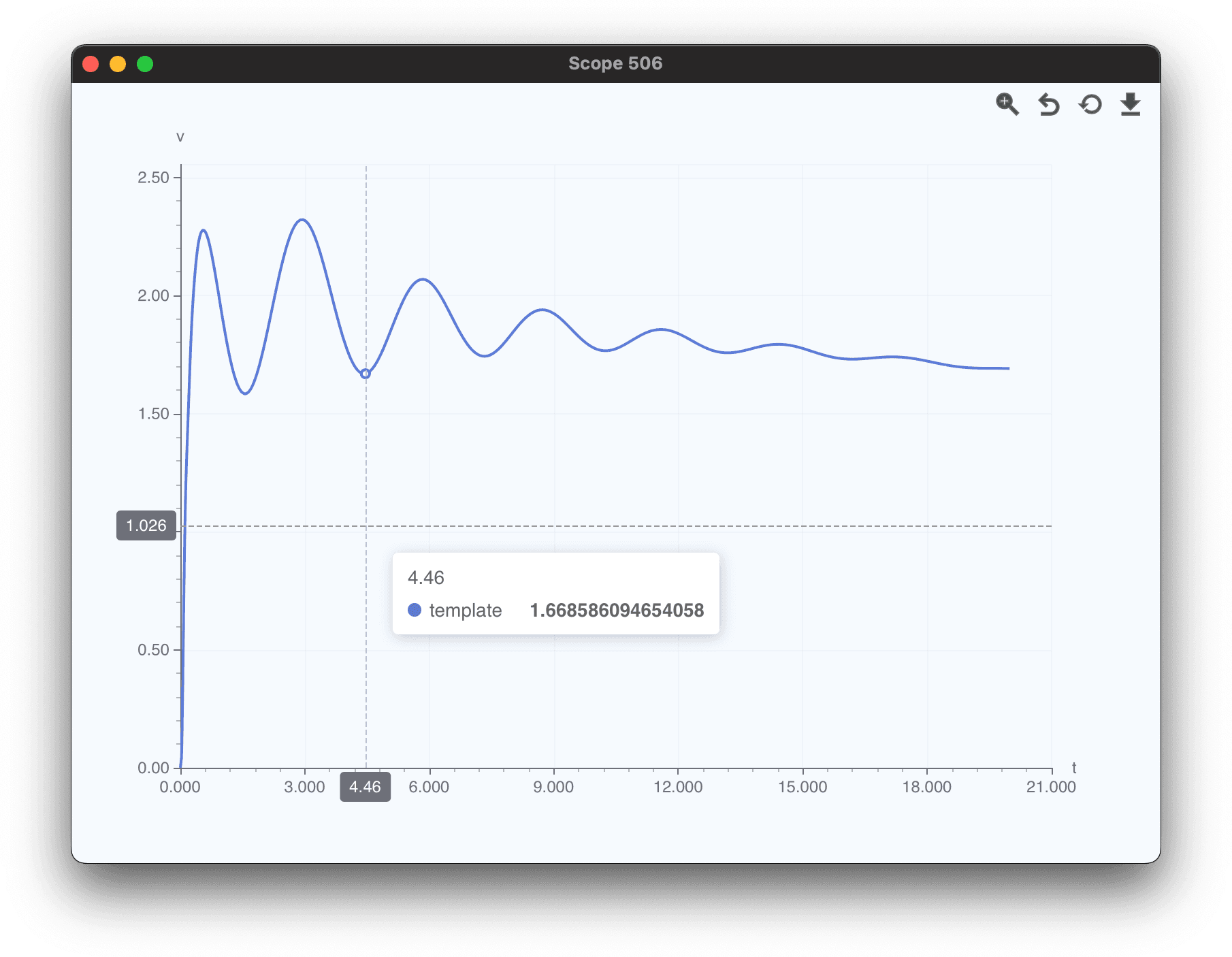Click the tooltip value 1.668586094654058
The width and height of the screenshot is (1232, 957).
[617, 610]
